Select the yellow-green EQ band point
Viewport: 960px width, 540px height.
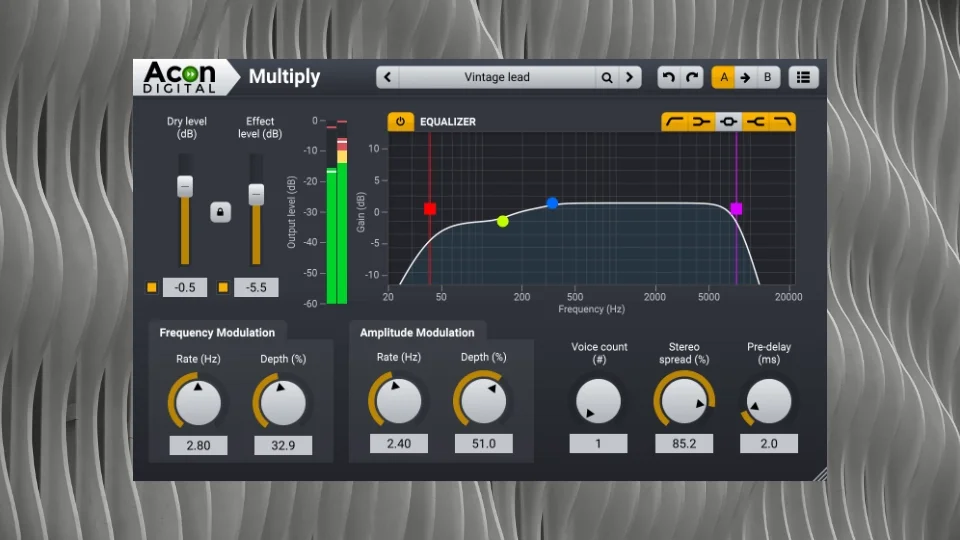503,221
